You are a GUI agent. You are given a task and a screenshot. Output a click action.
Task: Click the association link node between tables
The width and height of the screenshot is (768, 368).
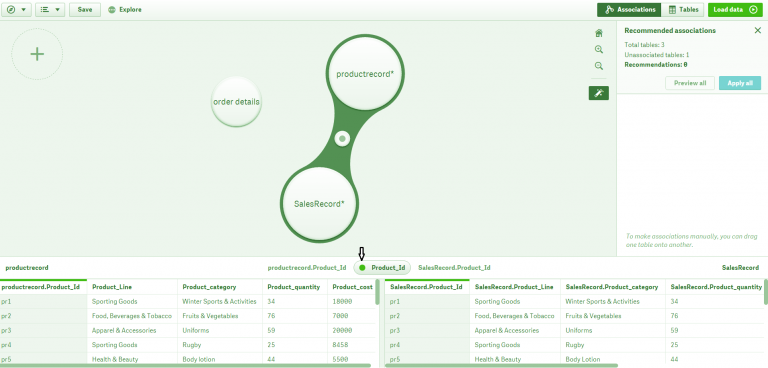click(342, 139)
